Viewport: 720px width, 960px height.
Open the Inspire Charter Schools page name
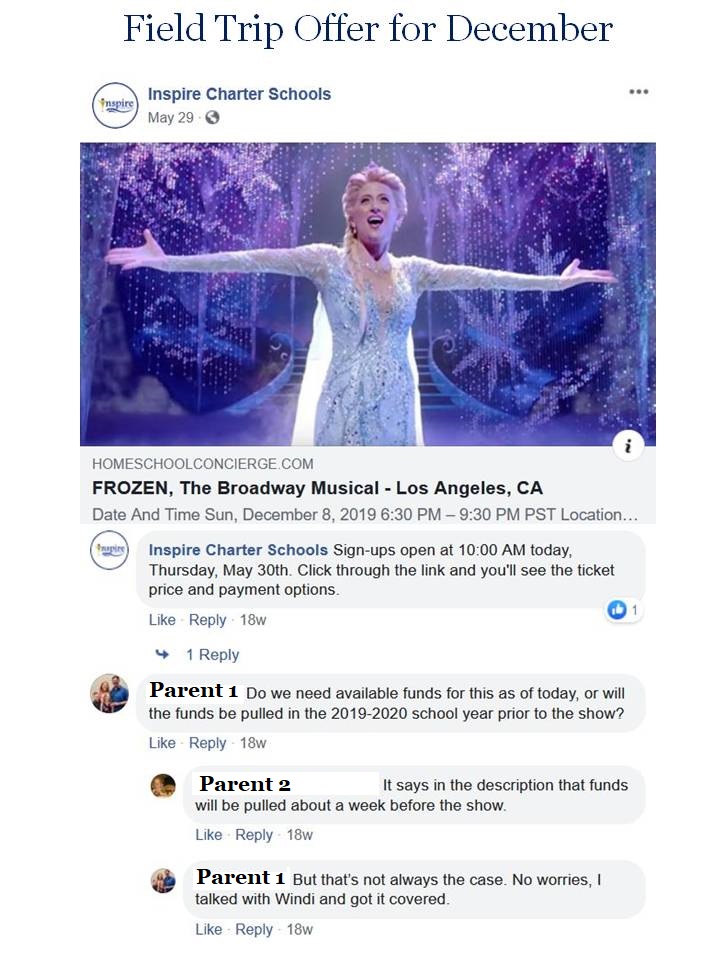(x=239, y=94)
